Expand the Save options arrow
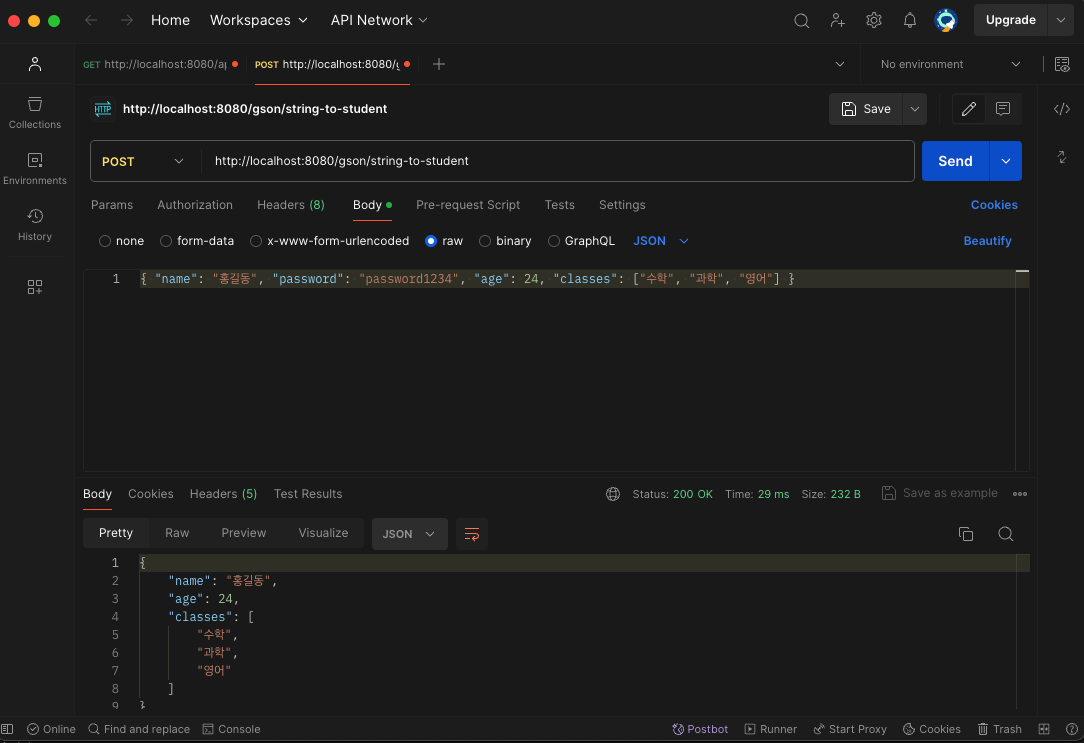 (x=915, y=109)
